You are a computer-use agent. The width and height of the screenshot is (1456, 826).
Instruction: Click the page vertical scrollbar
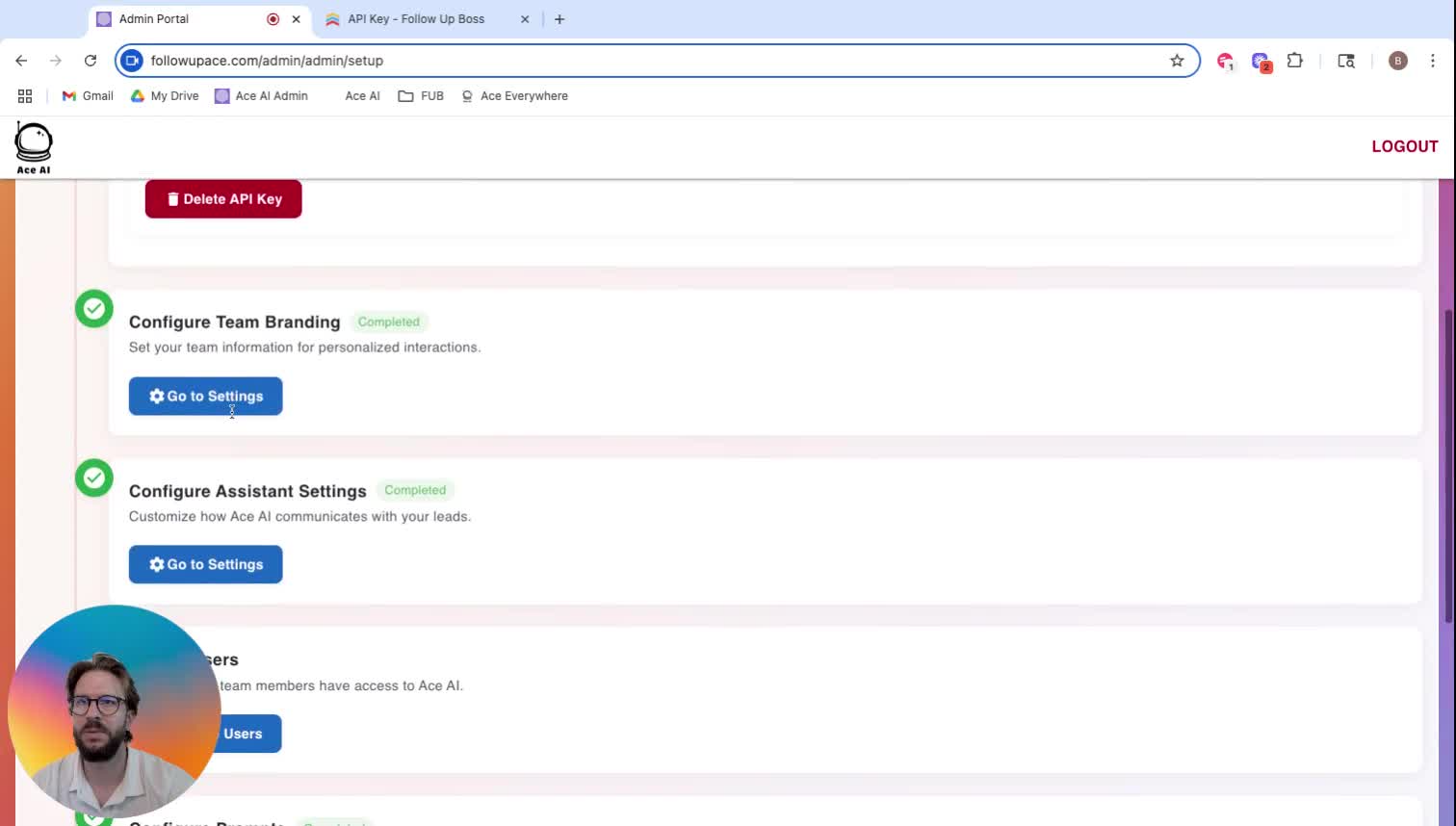[x=1447, y=465]
